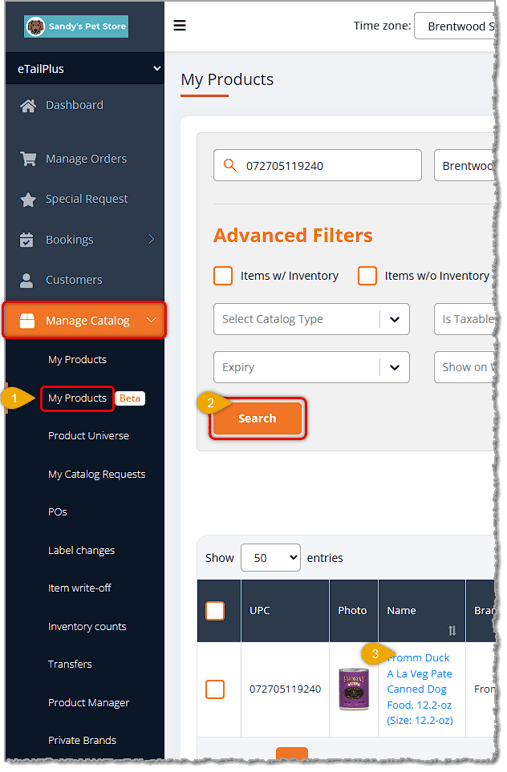The width and height of the screenshot is (507, 772).
Task: Open the Is Taxable dropdown
Action: (465, 320)
